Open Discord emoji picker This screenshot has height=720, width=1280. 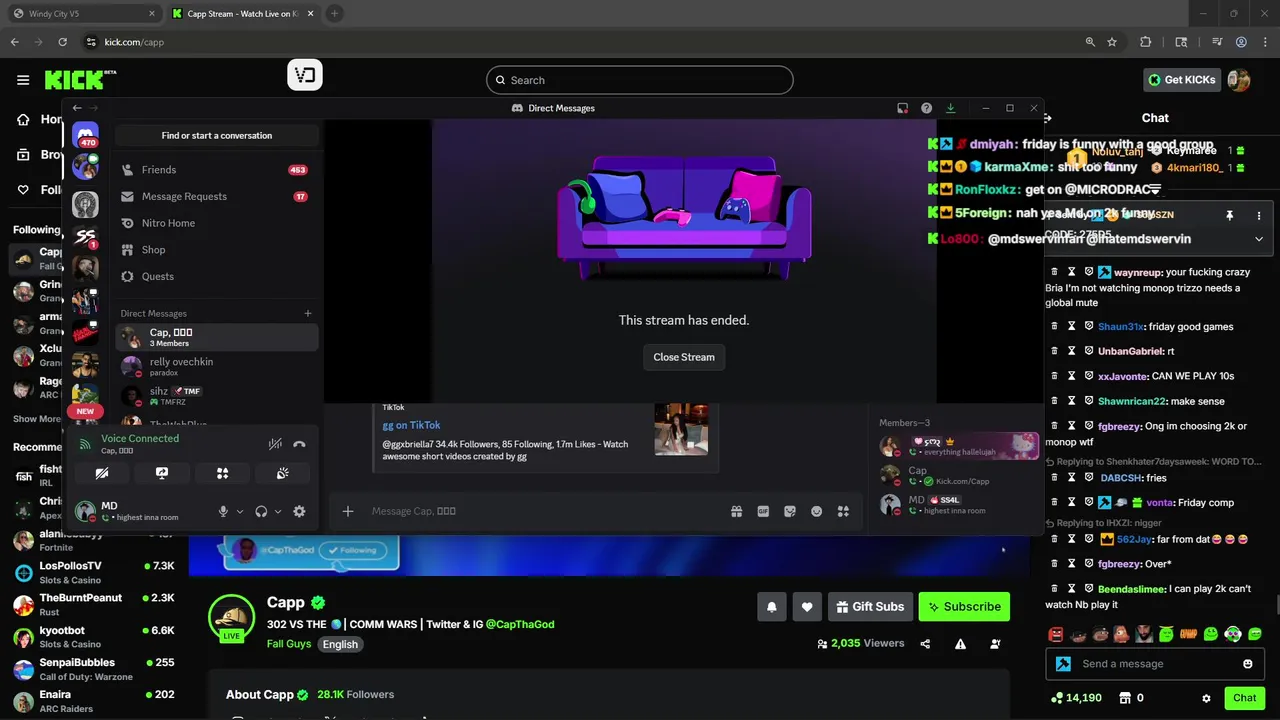click(816, 511)
